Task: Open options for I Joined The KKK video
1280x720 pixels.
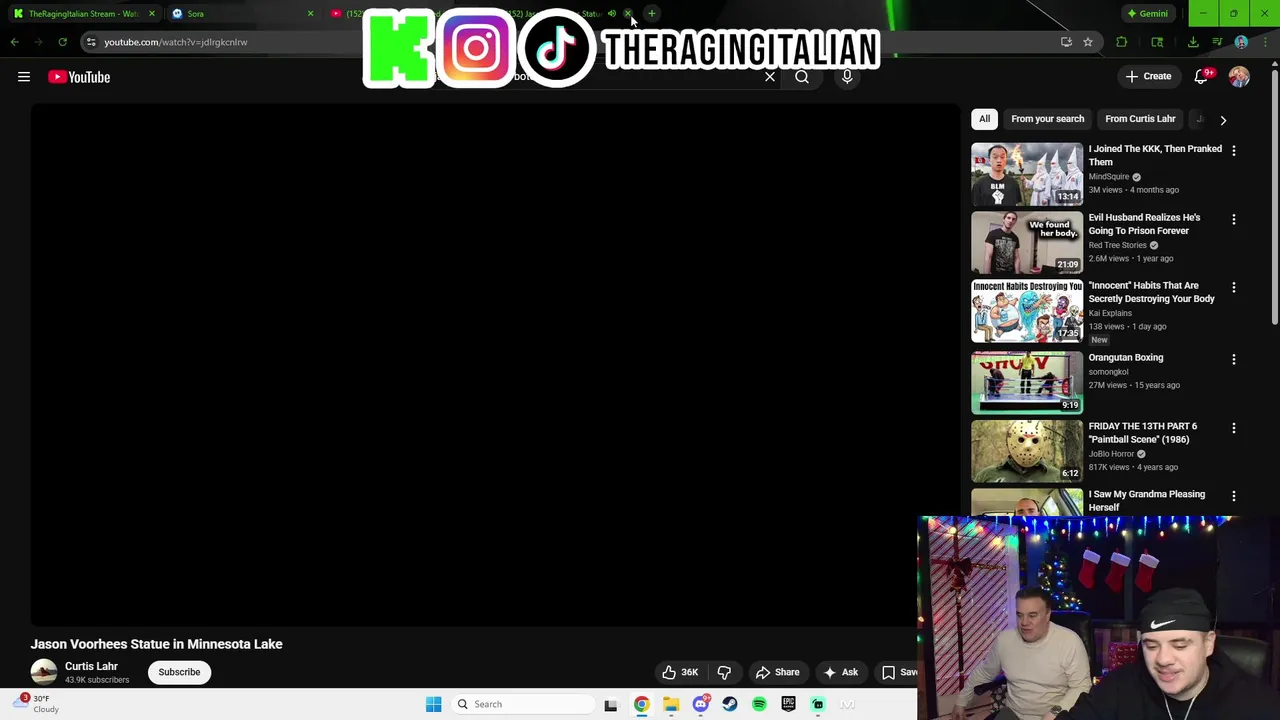Action: 1233,150
